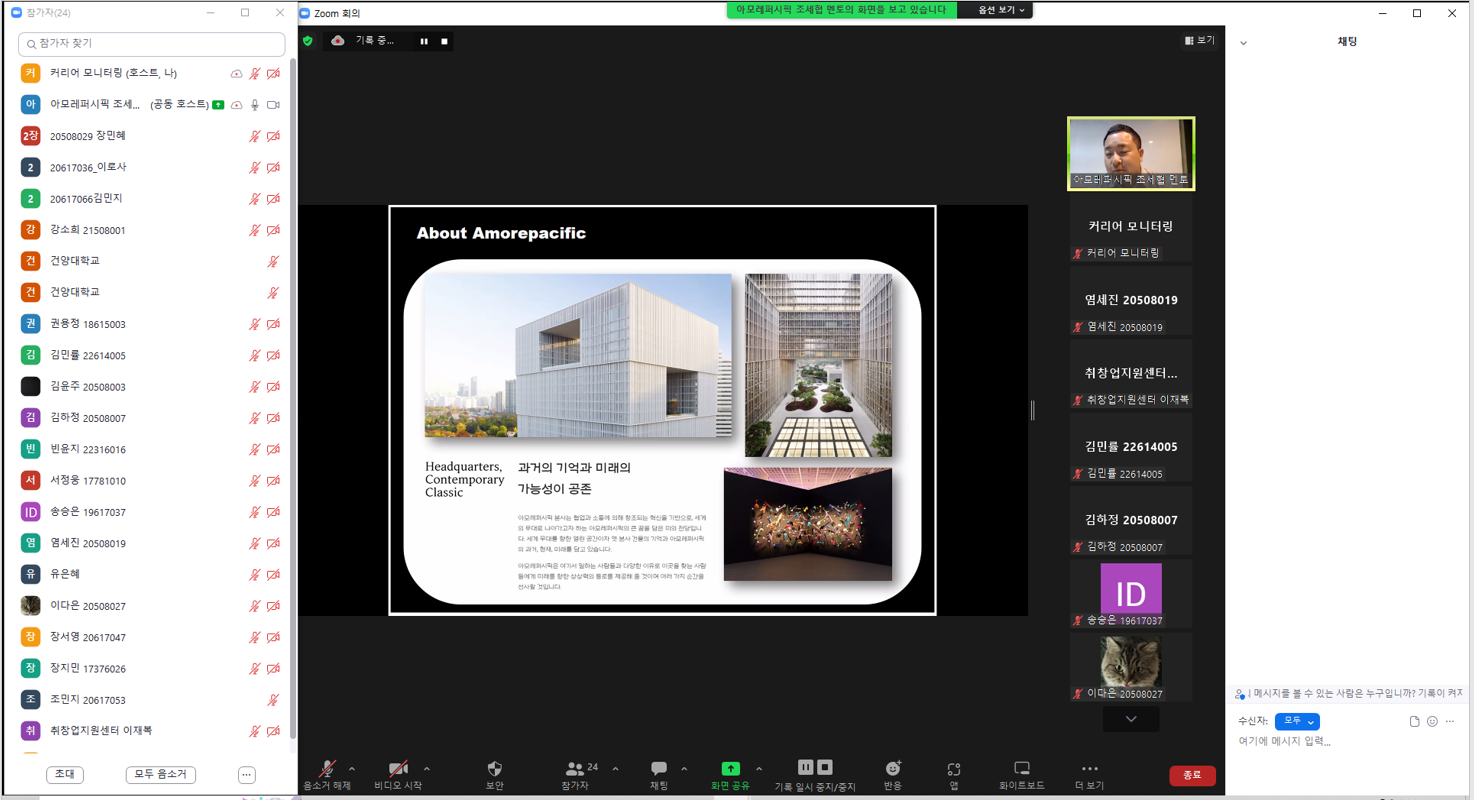
Task: Toggle camera with Start Video (비디오 시작)
Action: (x=398, y=769)
